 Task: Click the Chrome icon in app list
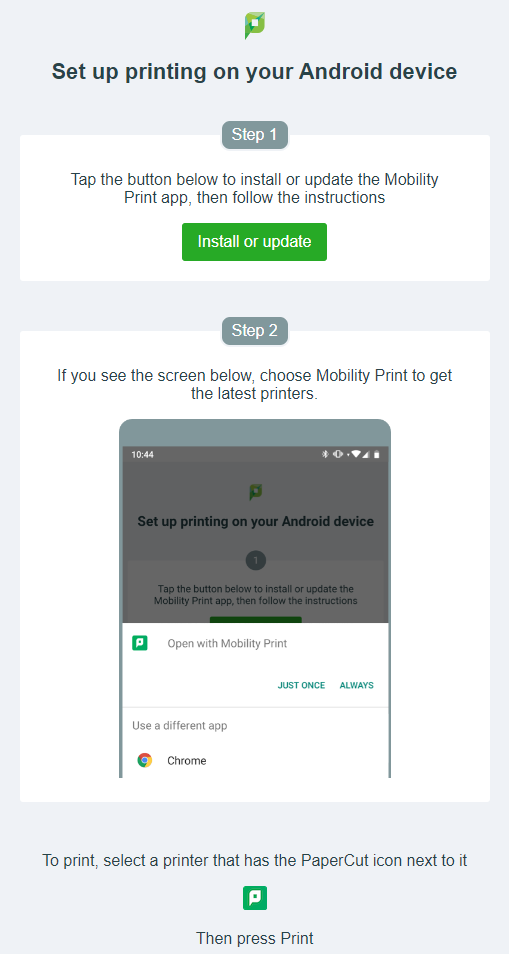pyautogui.click(x=145, y=760)
